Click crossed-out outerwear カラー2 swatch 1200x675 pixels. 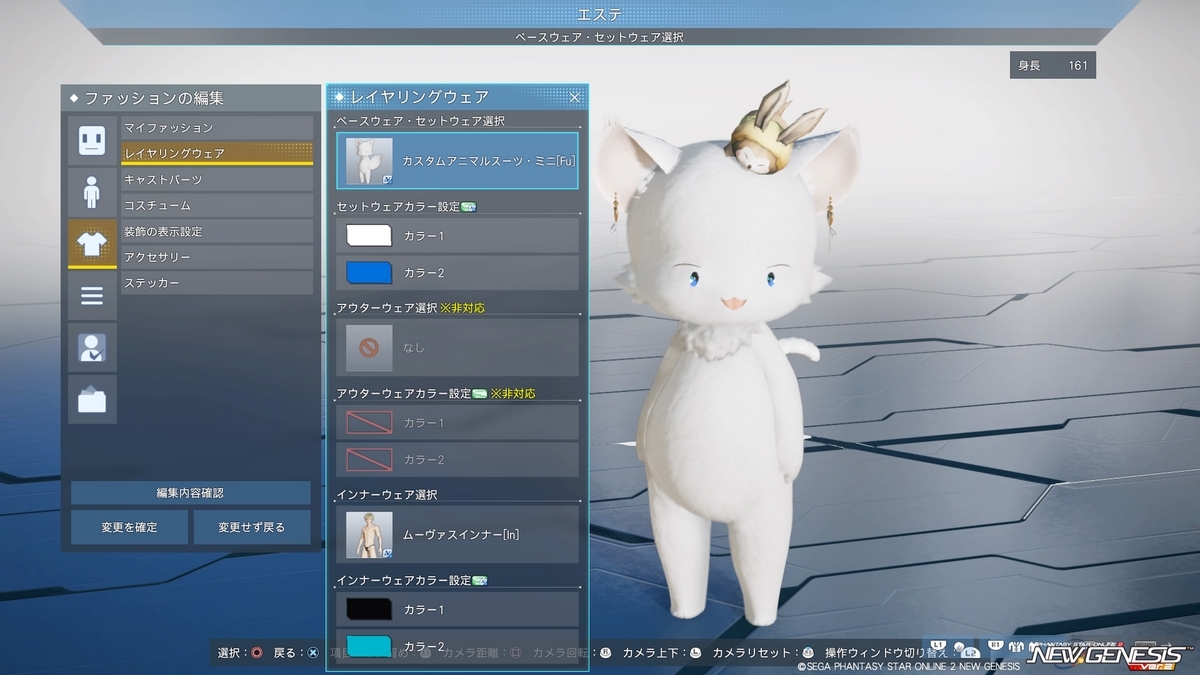pos(369,460)
